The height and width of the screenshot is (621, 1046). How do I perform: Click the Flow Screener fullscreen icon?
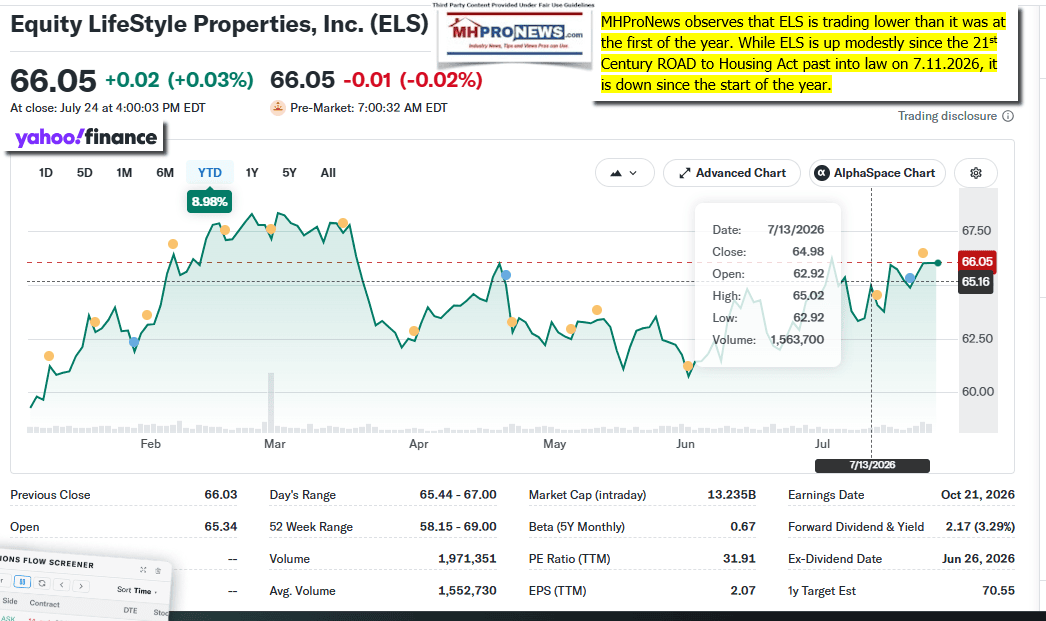(x=143, y=570)
